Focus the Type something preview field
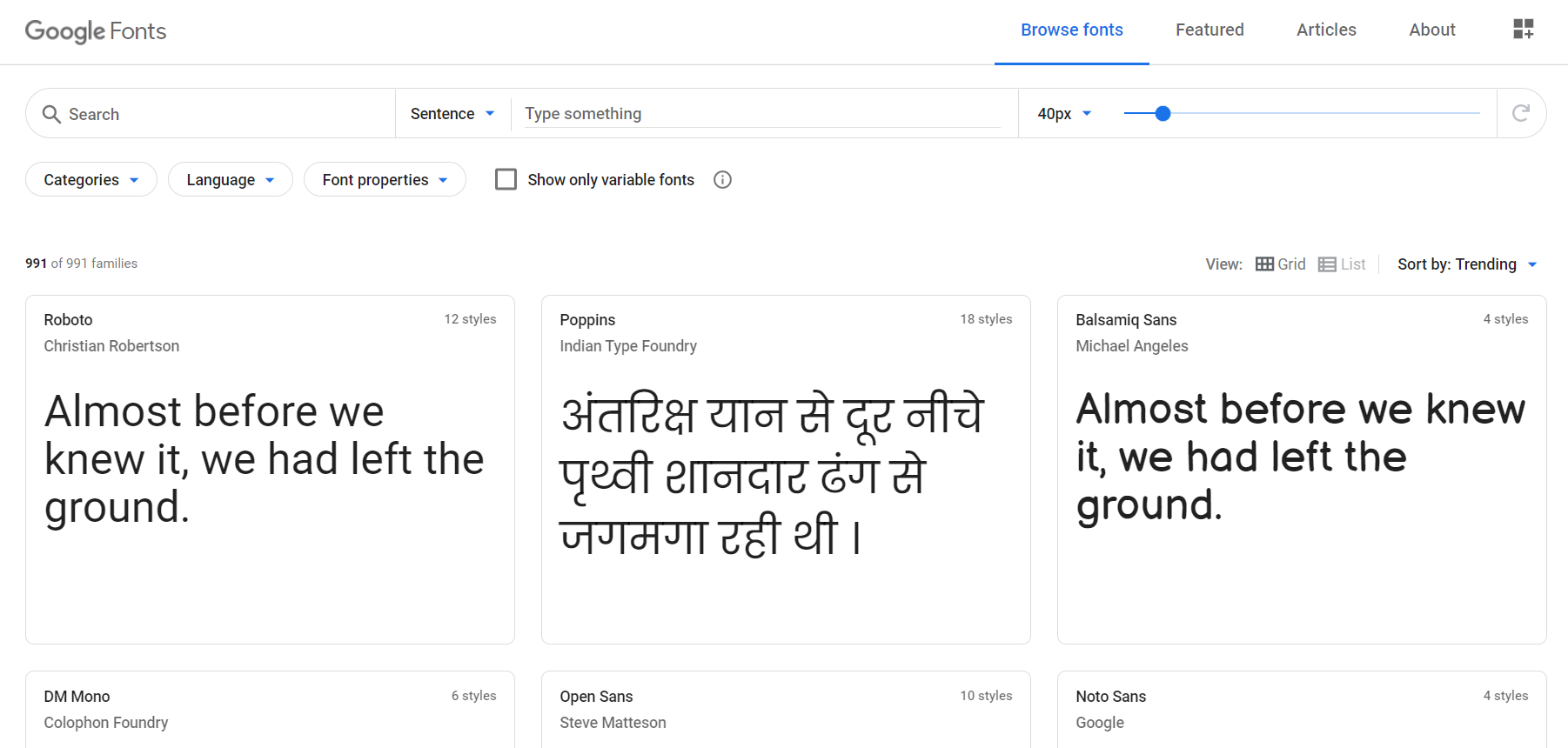The image size is (1568, 748). (762, 114)
